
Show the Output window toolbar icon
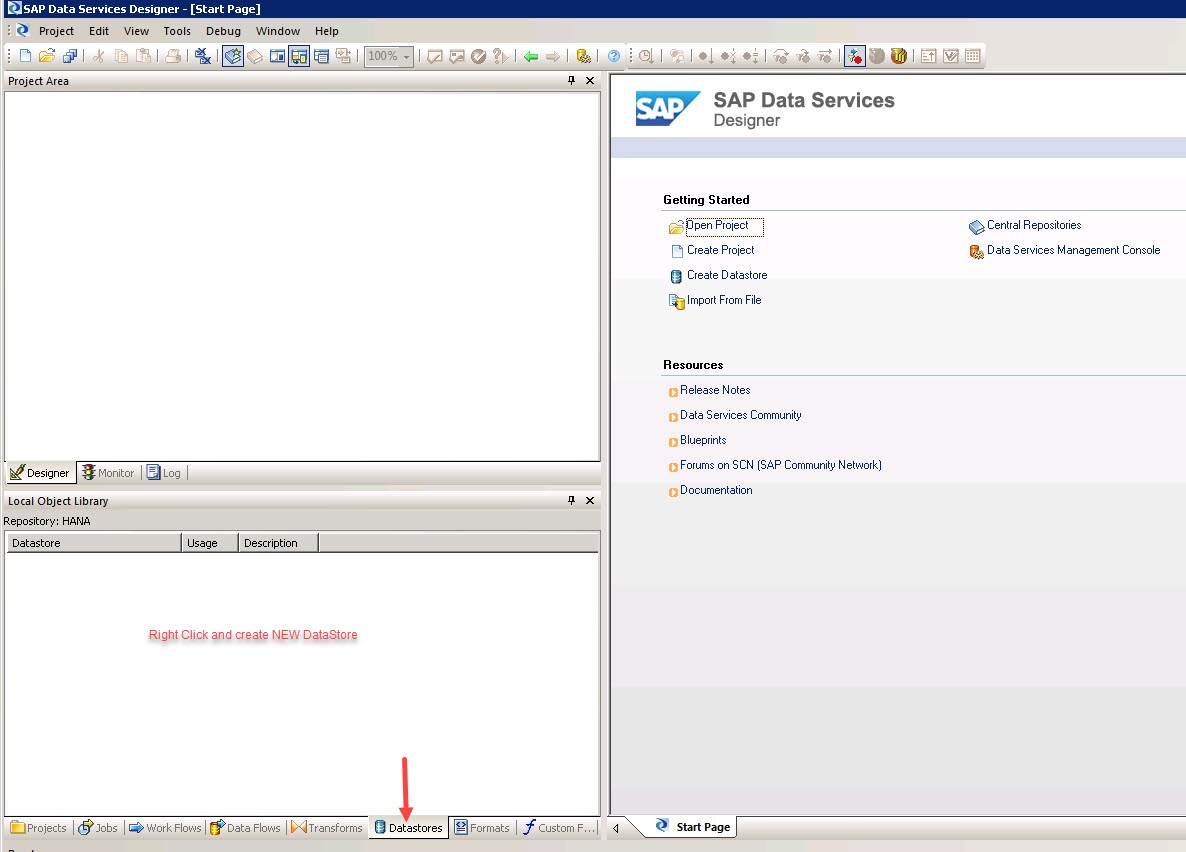321,56
